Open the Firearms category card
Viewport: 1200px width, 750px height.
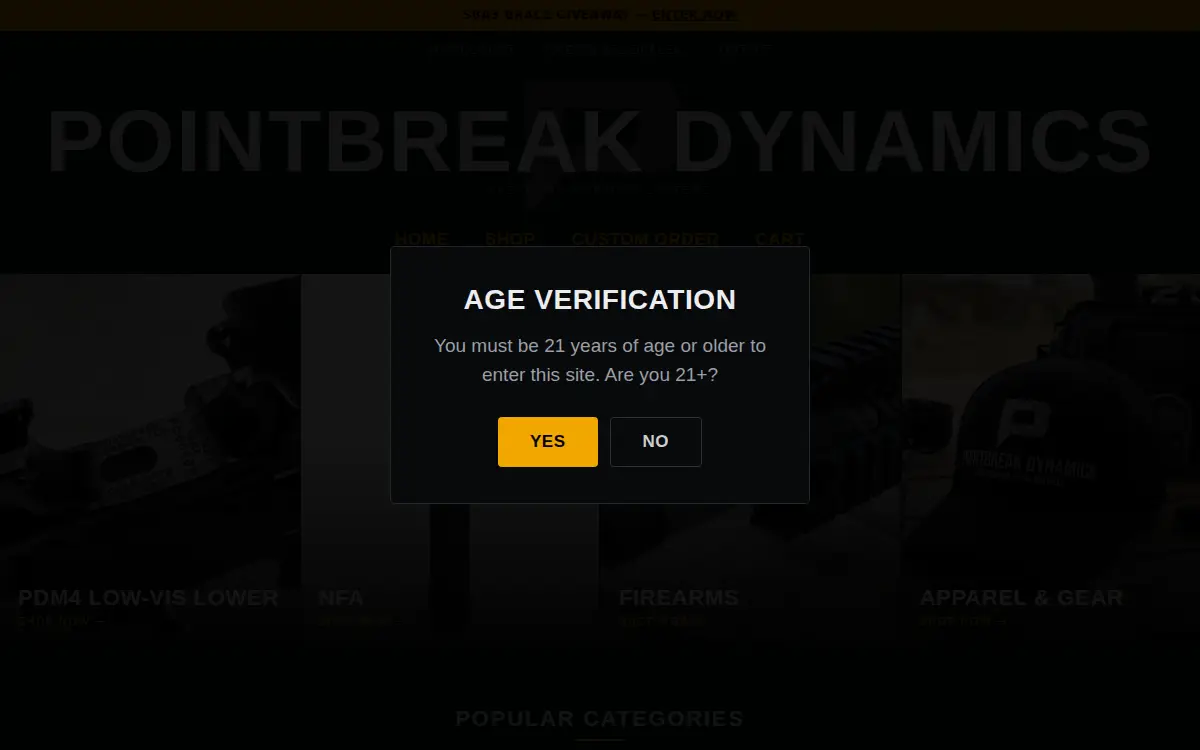coord(750,460)
